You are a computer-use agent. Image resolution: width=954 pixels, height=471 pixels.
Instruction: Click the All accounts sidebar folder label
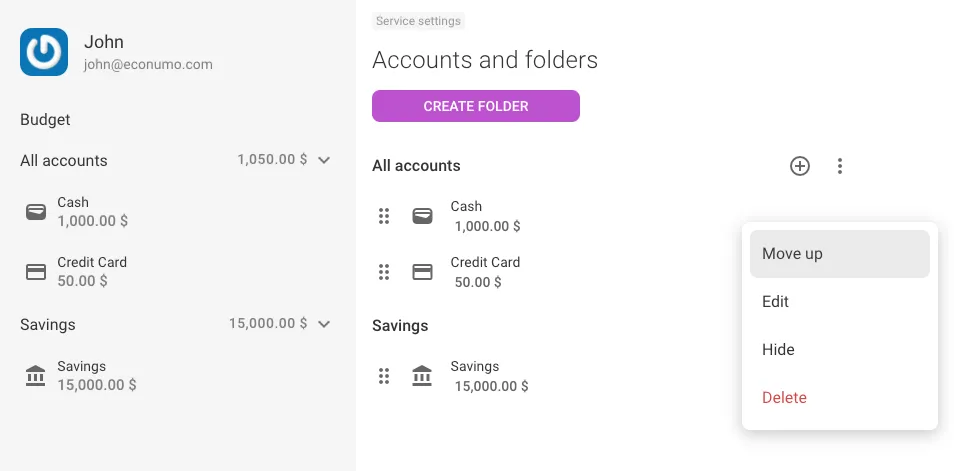[64, 161]
